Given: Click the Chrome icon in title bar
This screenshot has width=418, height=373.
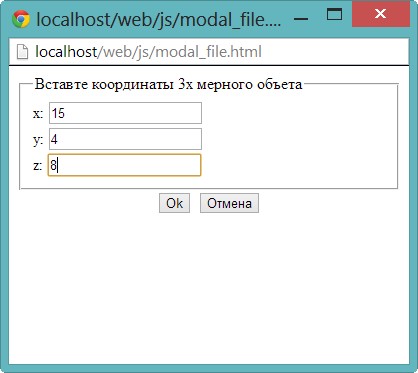Looking at the screenshot, I should (x=21, y=19).
